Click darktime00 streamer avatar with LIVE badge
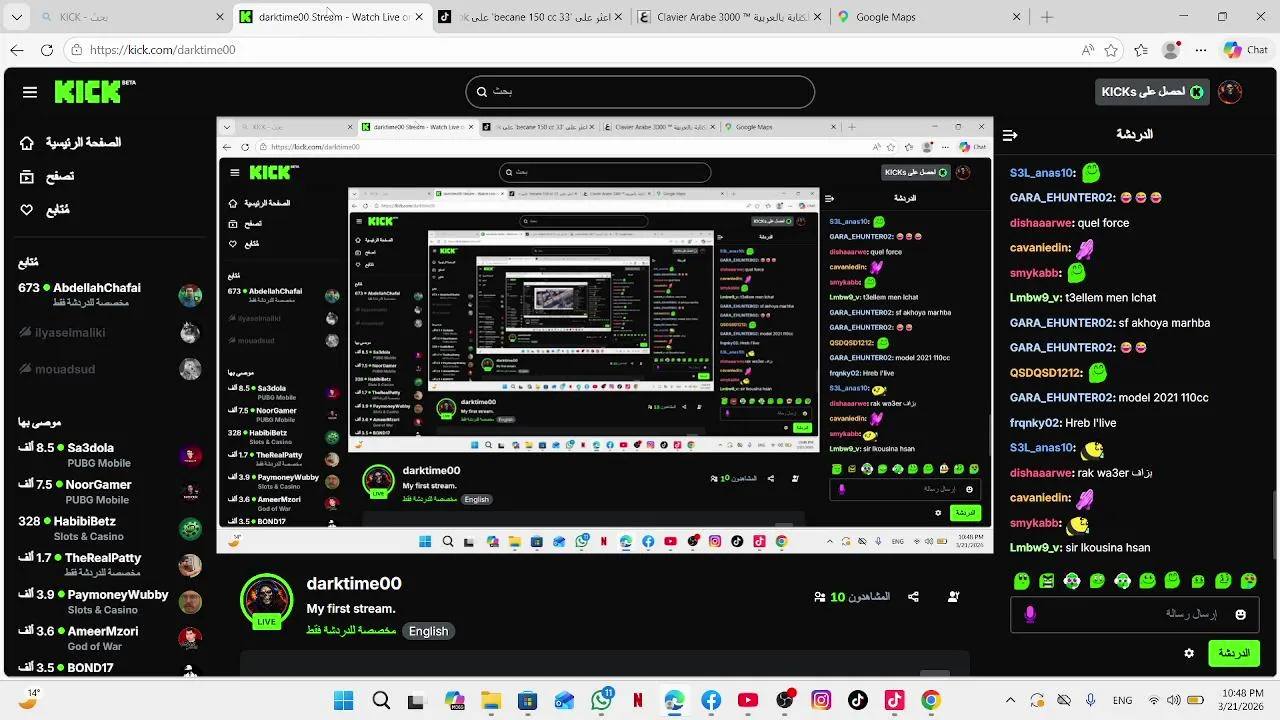This screenshot has height=720, width=1280. click(x=266, y=600)
